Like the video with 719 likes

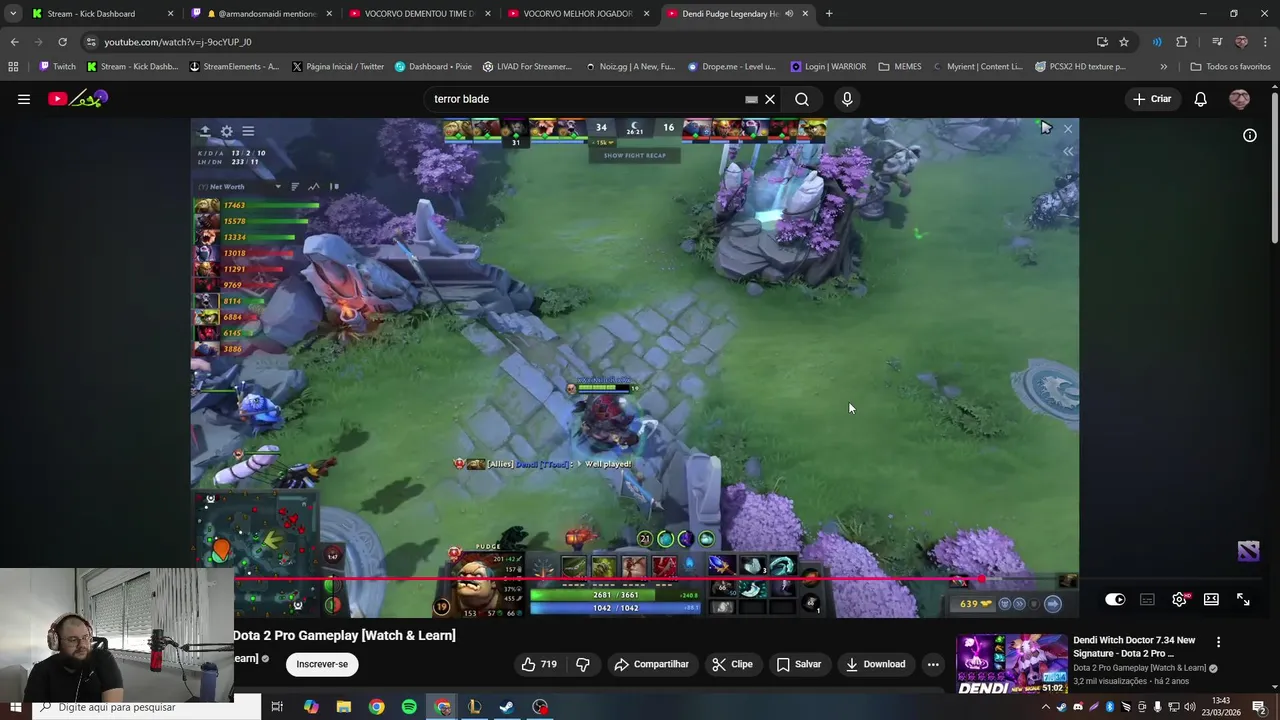pos(538,664)
